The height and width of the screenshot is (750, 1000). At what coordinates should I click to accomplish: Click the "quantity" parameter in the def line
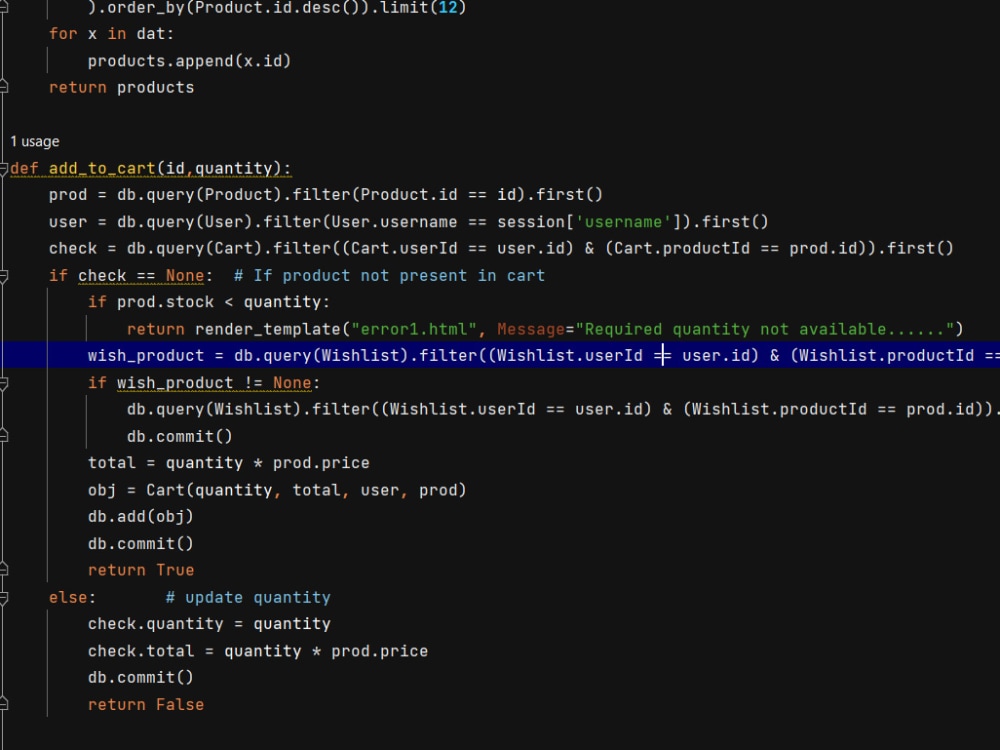(233, 168)
